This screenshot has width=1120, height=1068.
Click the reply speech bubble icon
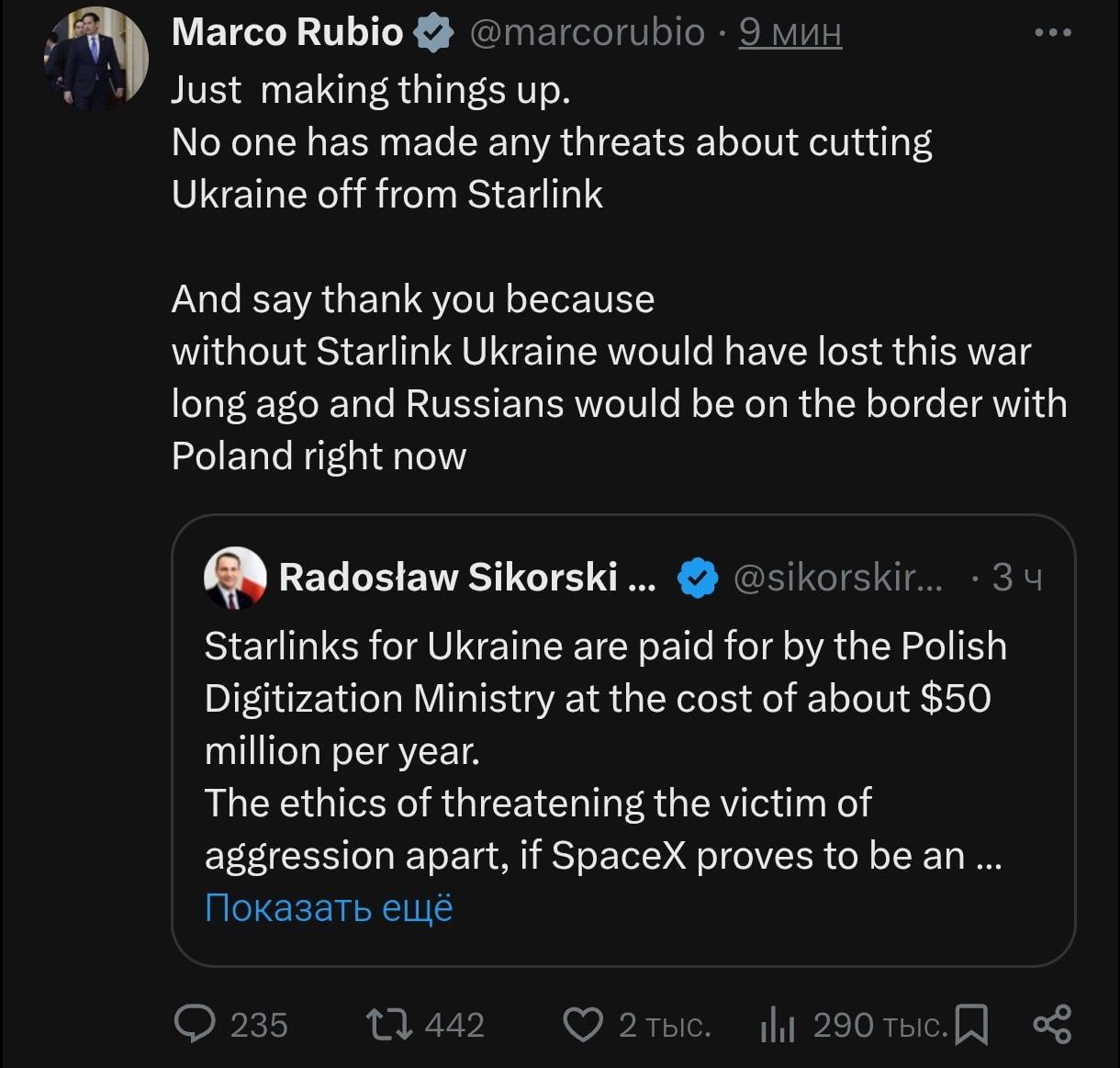tap(194, 1024)
